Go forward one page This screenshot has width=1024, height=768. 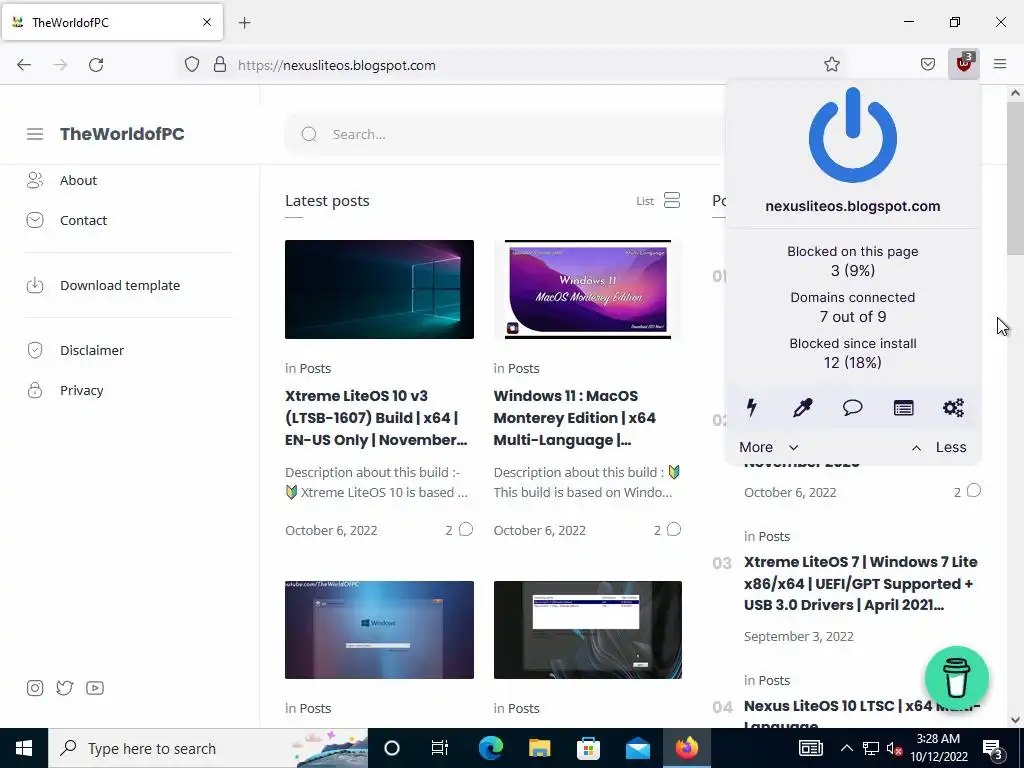[60, 65]
